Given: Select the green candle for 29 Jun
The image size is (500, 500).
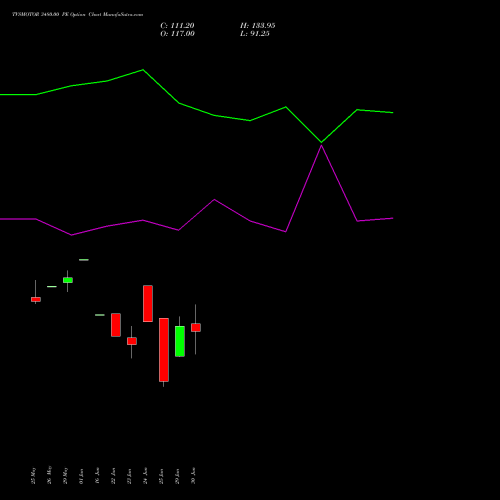Looking at the screenshot, I should pyautogui.click(x=180, y=341).
